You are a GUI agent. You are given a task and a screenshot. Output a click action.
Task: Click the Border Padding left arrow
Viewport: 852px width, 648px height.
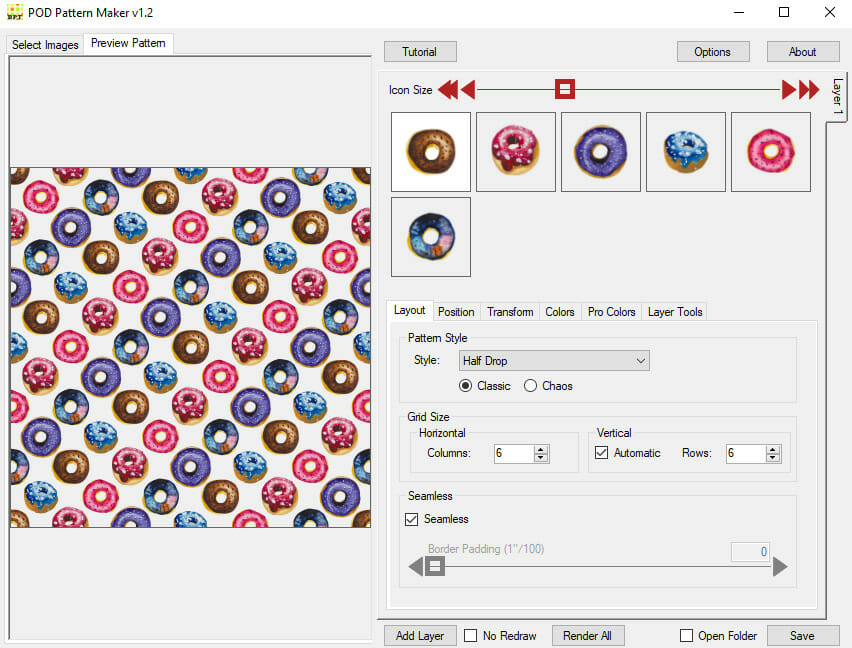[x=416, y=567]
